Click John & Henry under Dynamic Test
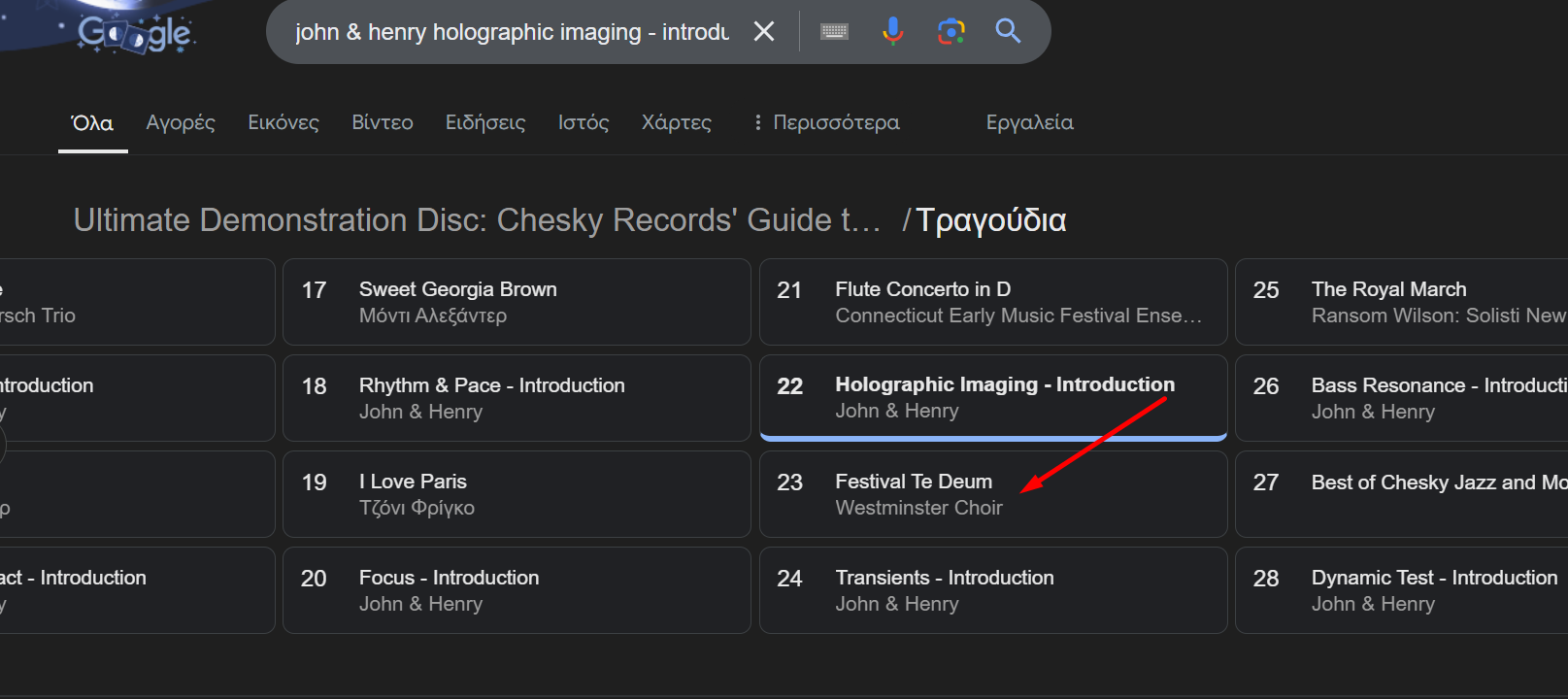This screenshot has height=699, width=1568. point(1373,604)
